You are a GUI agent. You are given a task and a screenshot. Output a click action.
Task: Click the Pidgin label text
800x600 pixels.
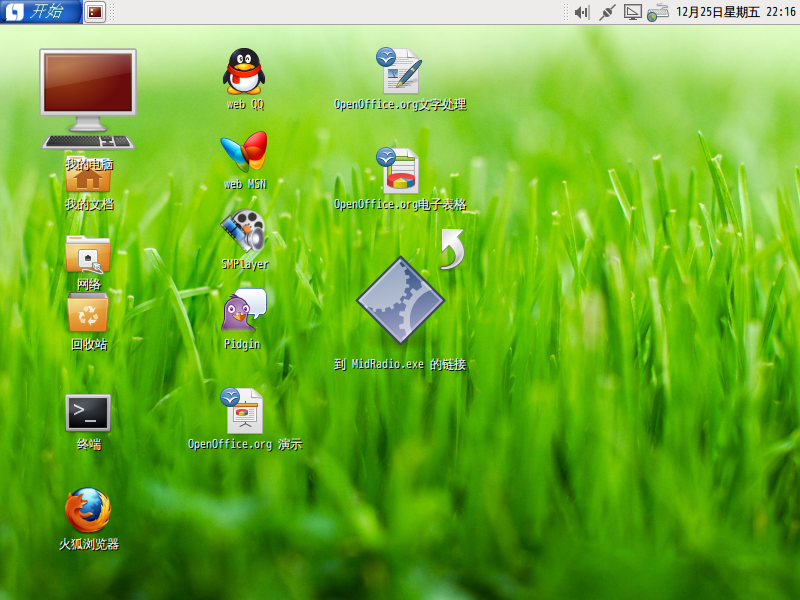pyautogui.click(x=242, y=344)
